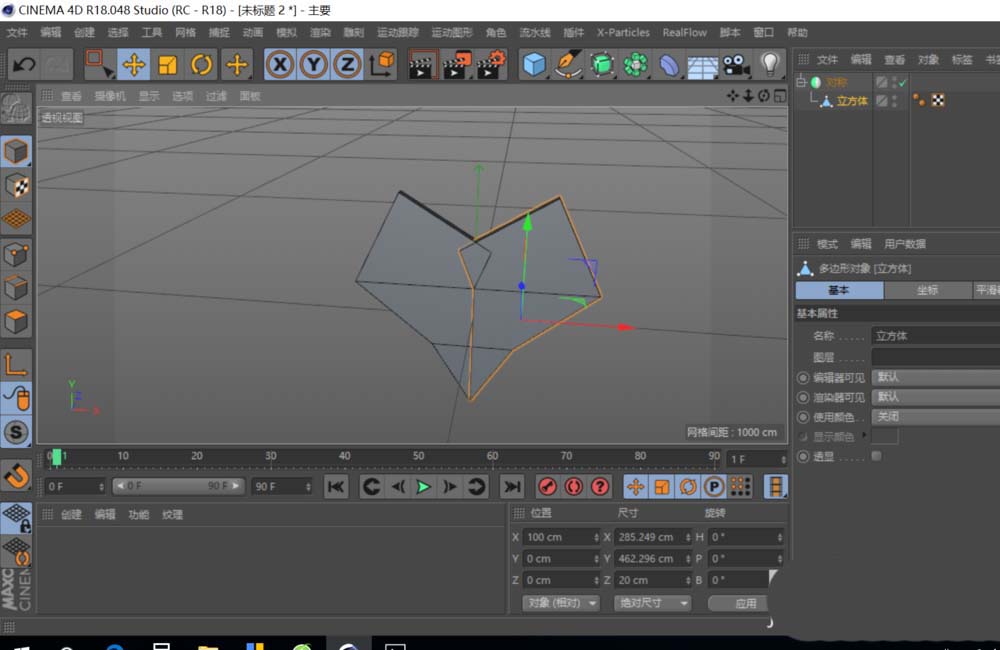Open the 对象 (相对) dropdown
This screenshot has width=1000, height=650.
coord(559,603)
